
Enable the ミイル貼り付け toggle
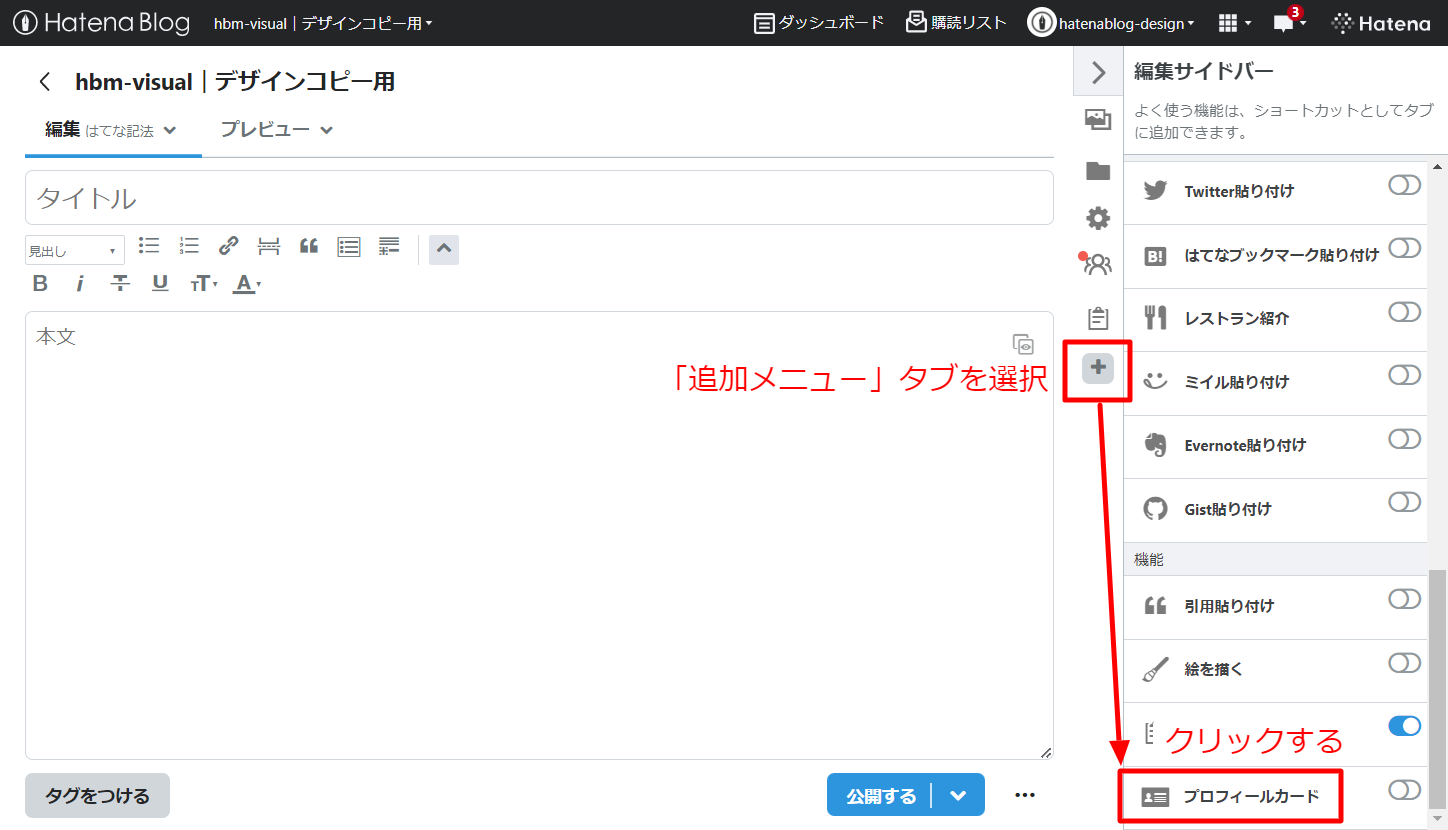coord(1404,375)
